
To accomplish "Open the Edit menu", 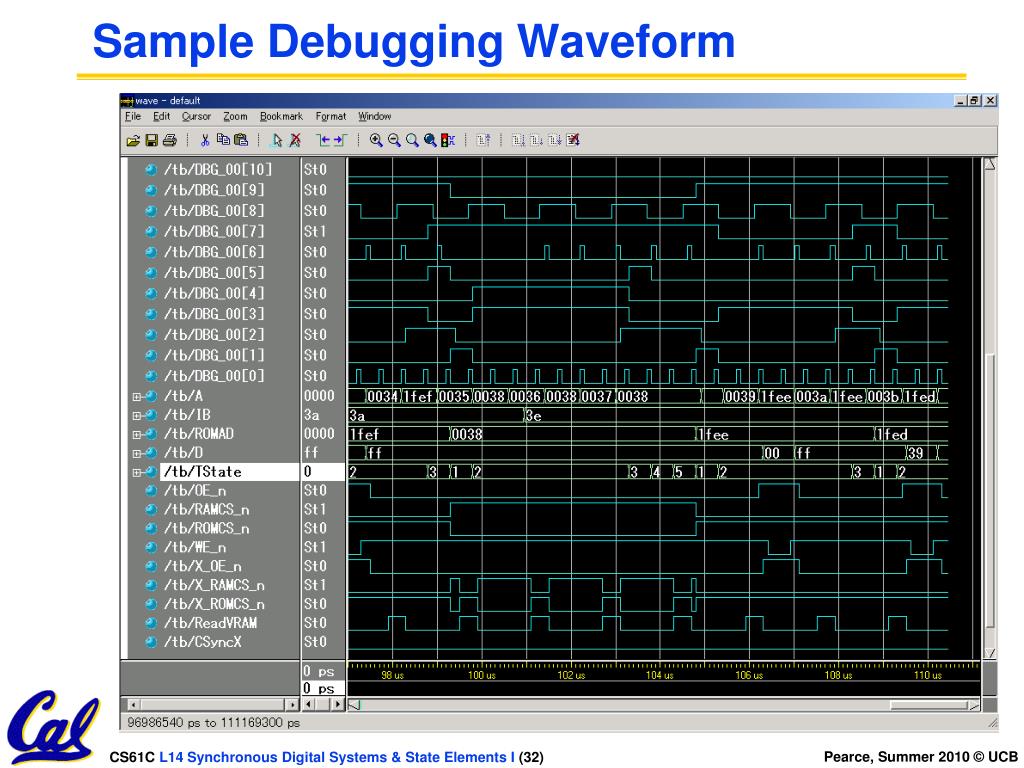I will tap(161, 116).
